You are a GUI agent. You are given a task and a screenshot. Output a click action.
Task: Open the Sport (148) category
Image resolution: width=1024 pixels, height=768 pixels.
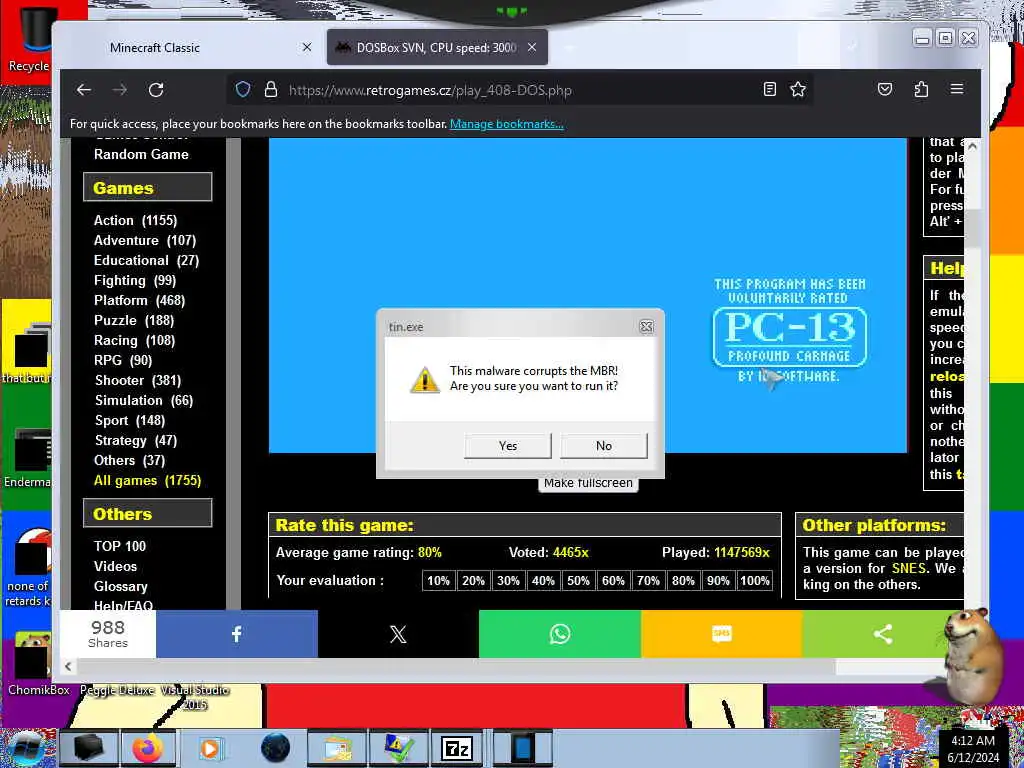[x=130, y=421]
